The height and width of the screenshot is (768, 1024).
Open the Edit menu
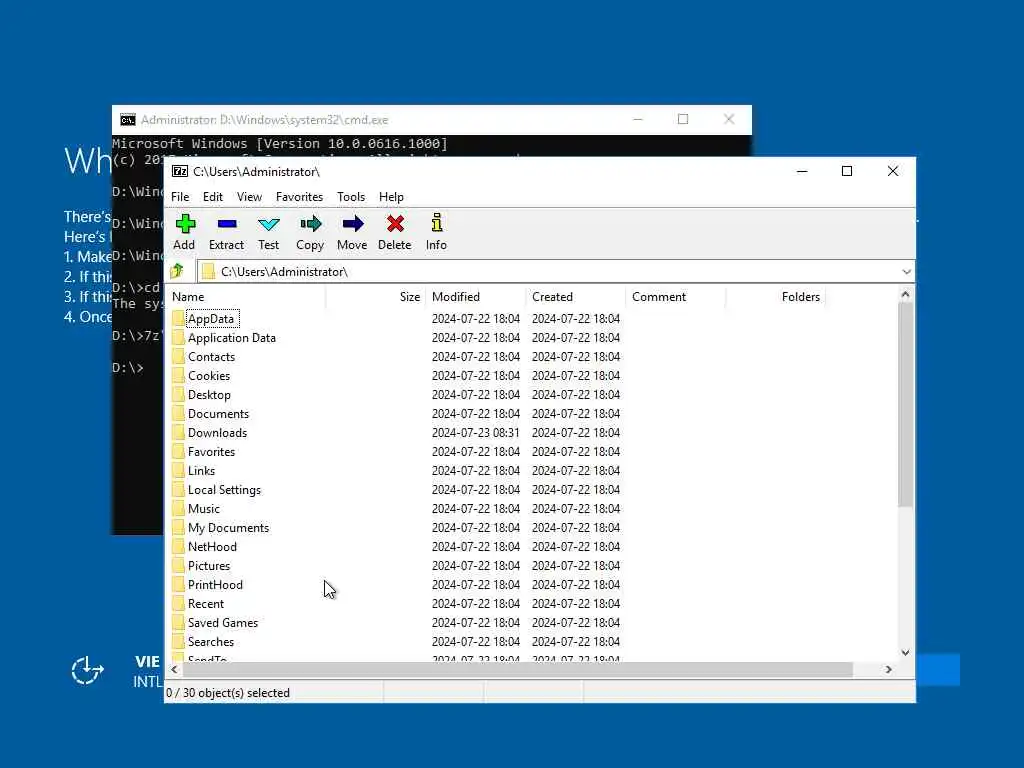click(213, 197)
